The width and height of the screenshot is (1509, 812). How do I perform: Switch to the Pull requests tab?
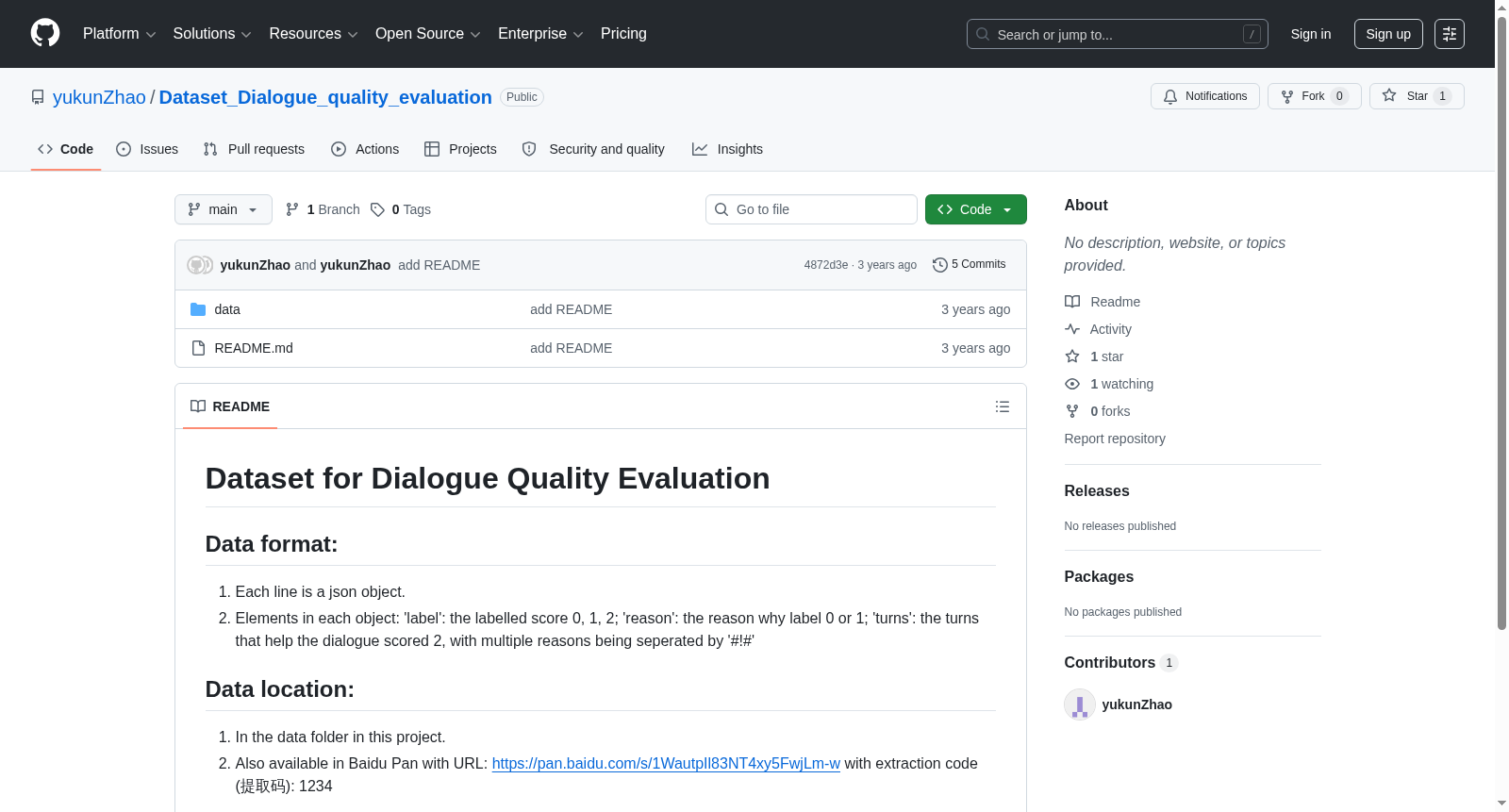[x=254, y=149]
